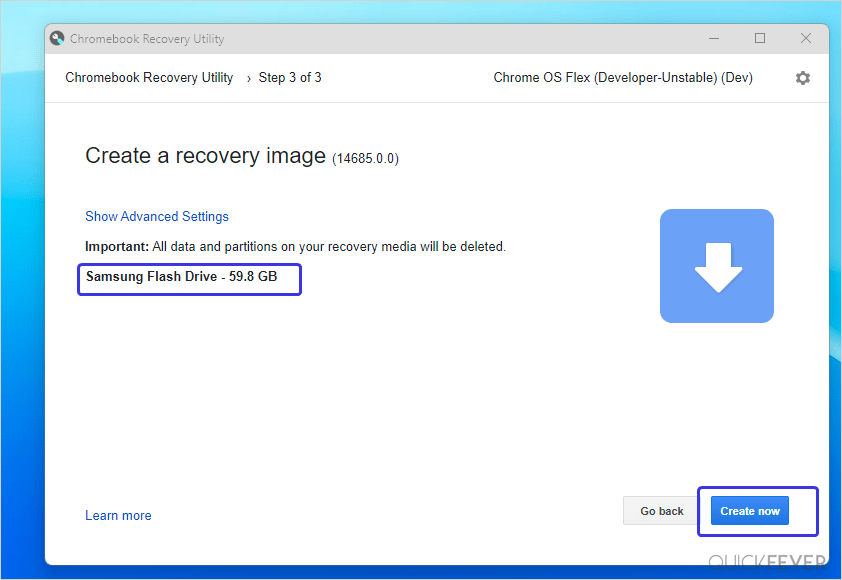
Task: Click the blue download arrow image
Action: click(x=717, y=266)
